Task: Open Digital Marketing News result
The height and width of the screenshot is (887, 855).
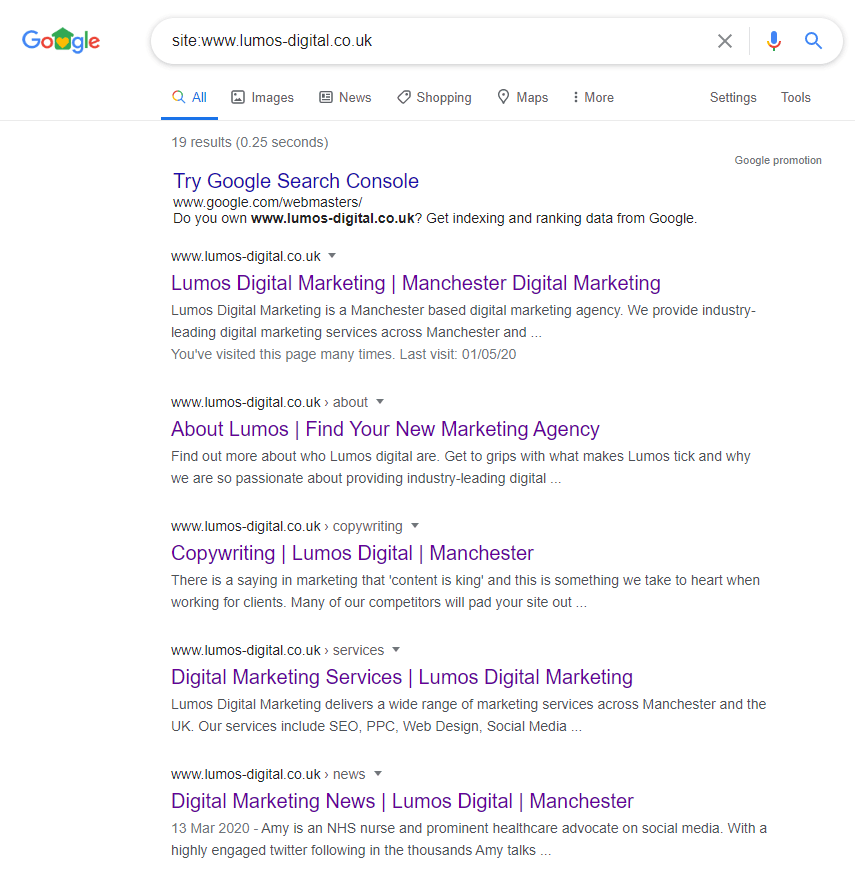Action: pyautogui.click(x=402, y=801)
